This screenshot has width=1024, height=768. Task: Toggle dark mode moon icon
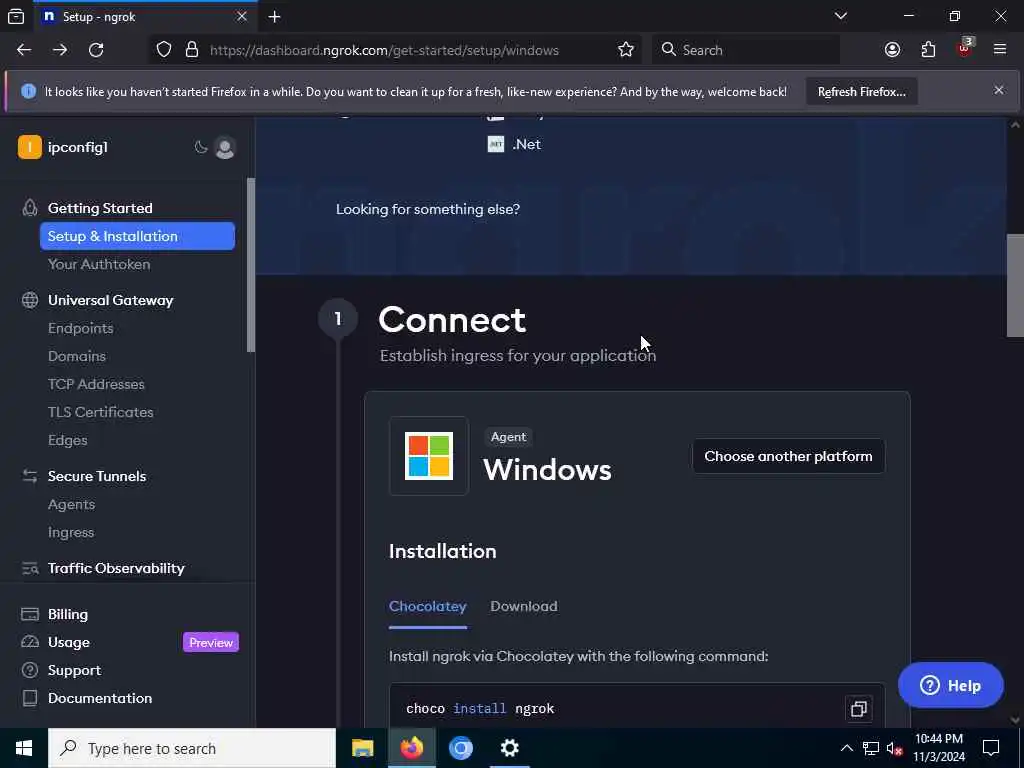click(200, 148)
